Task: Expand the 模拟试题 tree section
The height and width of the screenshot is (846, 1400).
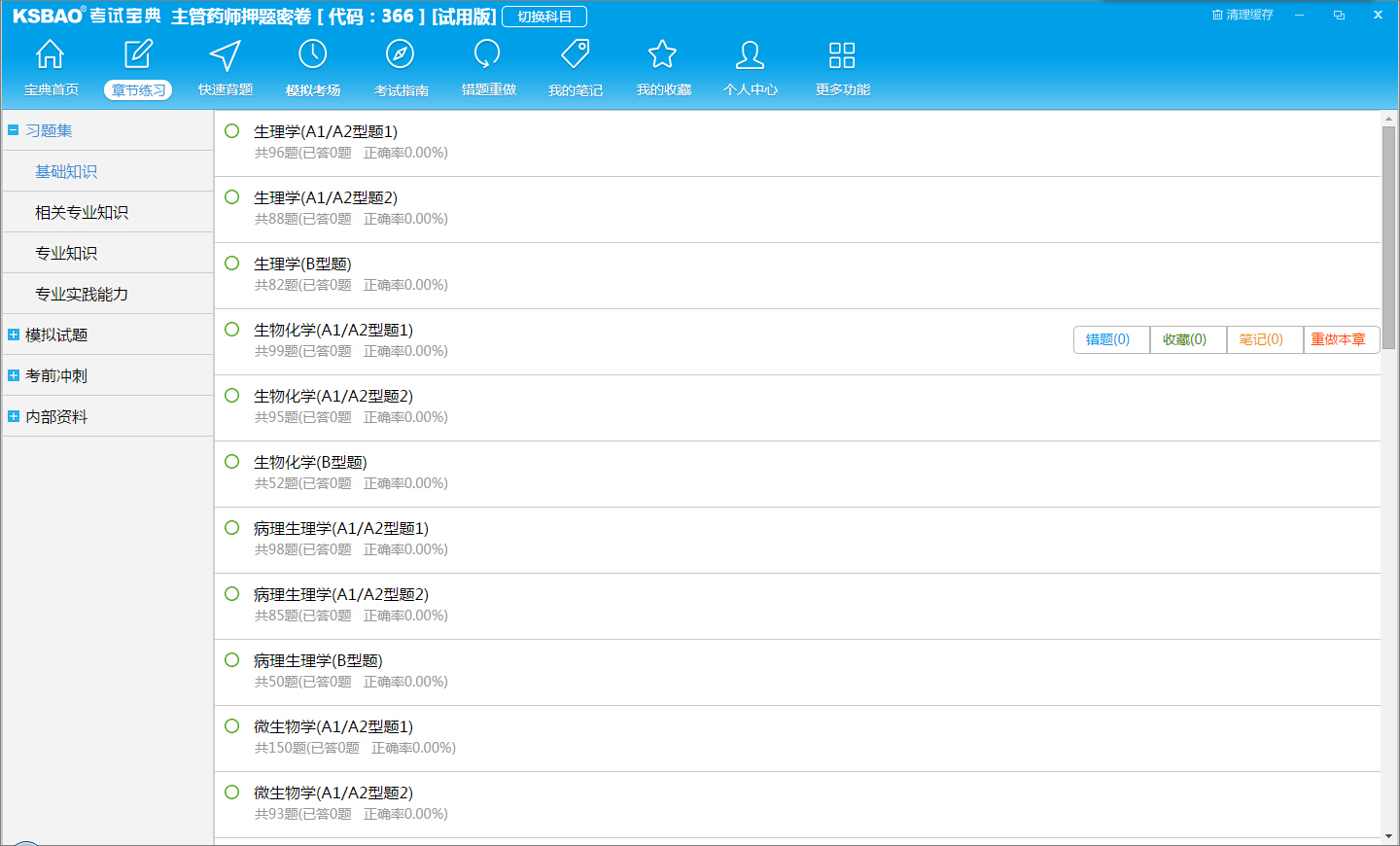Action: [x=14, y=335]
